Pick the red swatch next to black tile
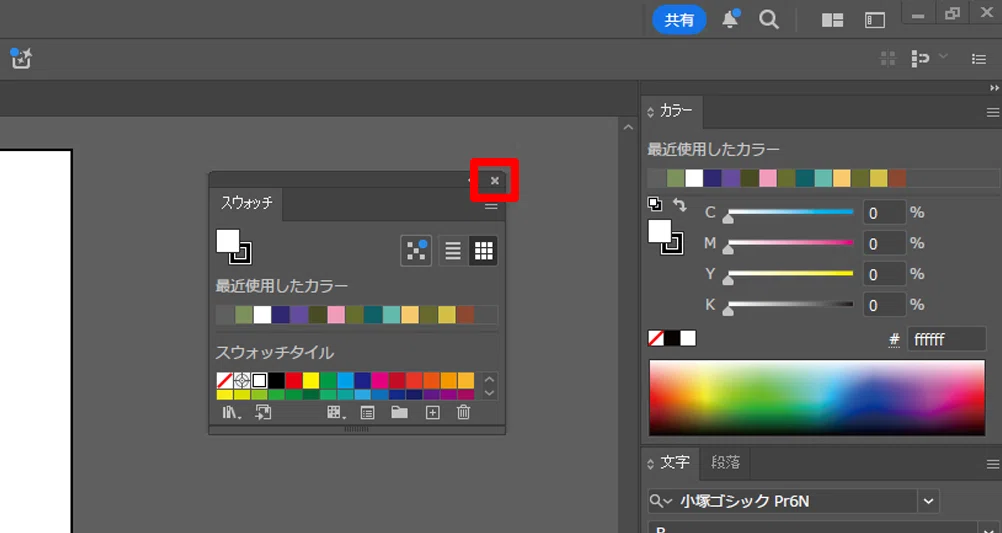The width and height of the screenshot is (1002, 533). 293,381
